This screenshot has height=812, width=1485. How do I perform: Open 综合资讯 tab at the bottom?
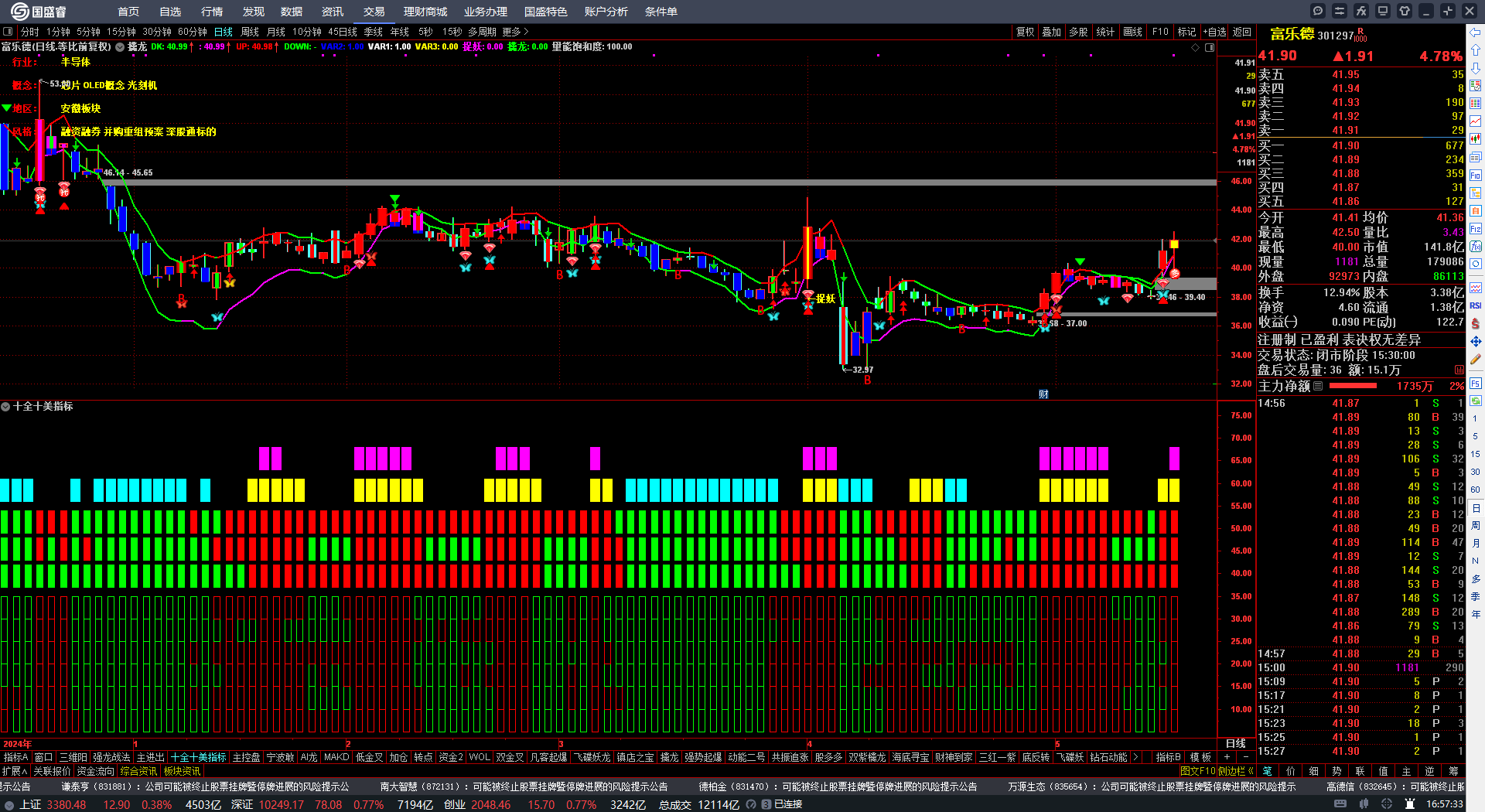pos(138,771)
